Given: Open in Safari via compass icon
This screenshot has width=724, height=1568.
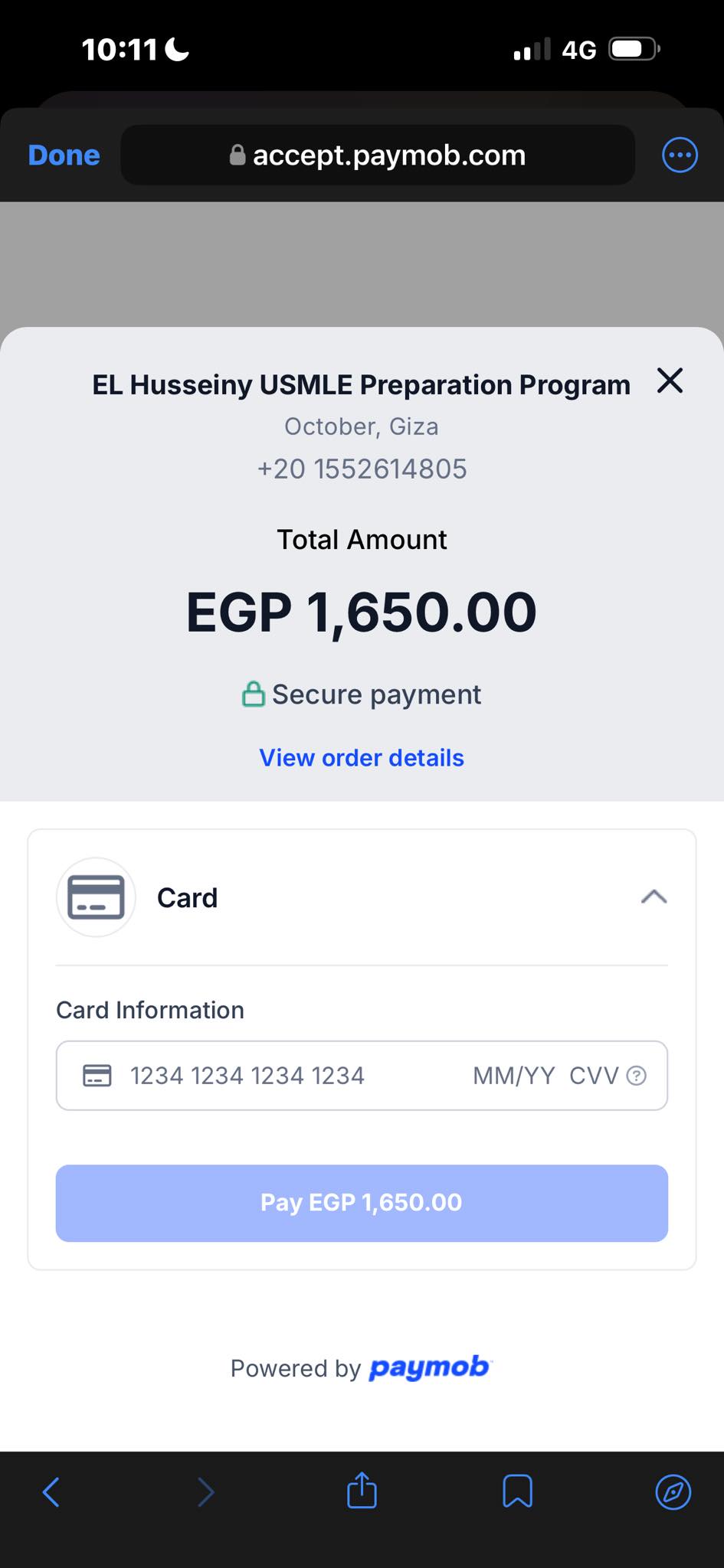Looking at the screenshot, I should [673, 1491].
